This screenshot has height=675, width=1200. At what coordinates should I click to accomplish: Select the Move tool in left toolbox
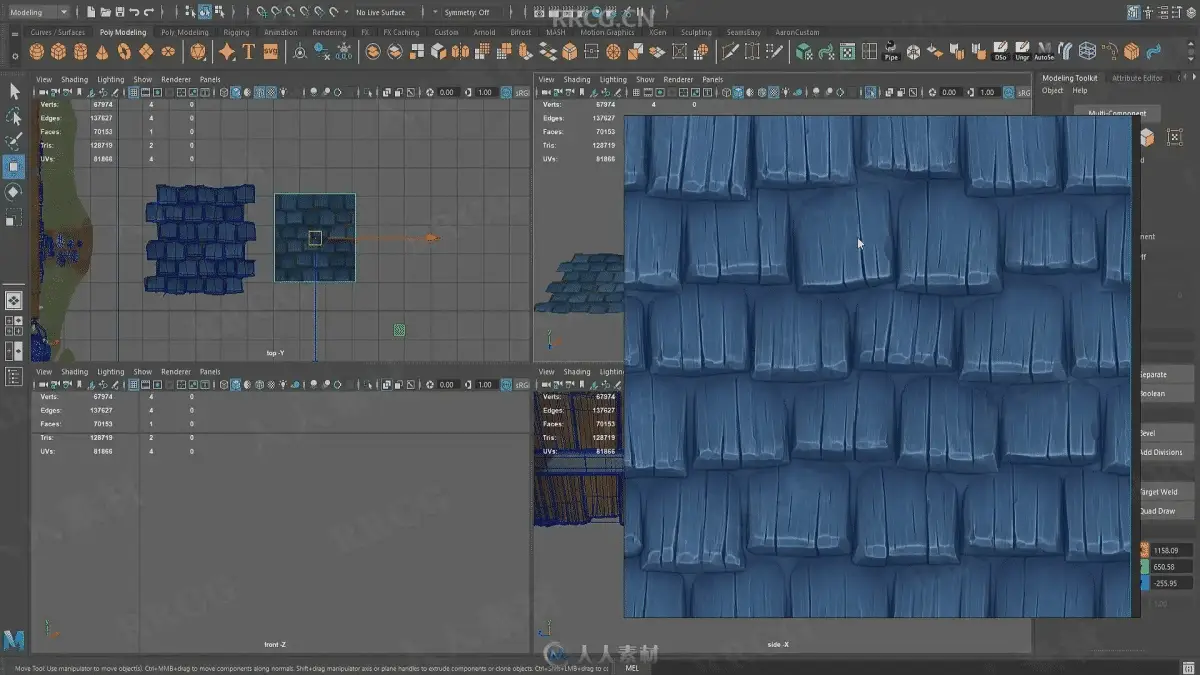14,166
